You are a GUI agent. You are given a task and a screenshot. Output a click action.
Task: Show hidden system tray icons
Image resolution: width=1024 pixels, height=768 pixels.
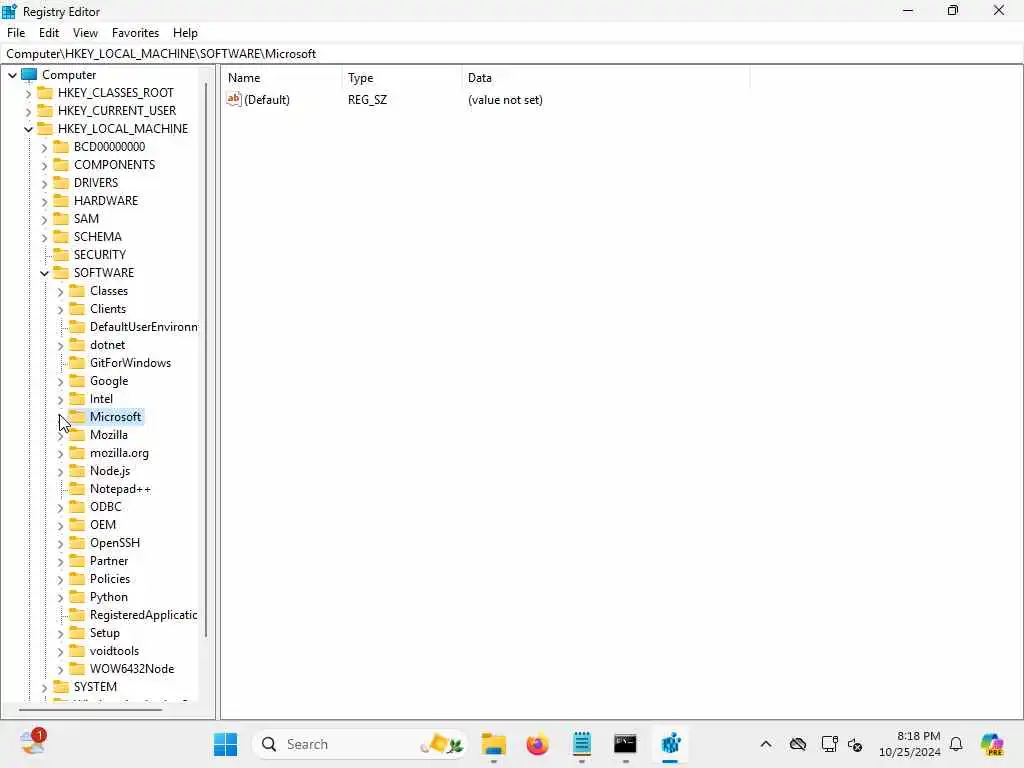765,744
